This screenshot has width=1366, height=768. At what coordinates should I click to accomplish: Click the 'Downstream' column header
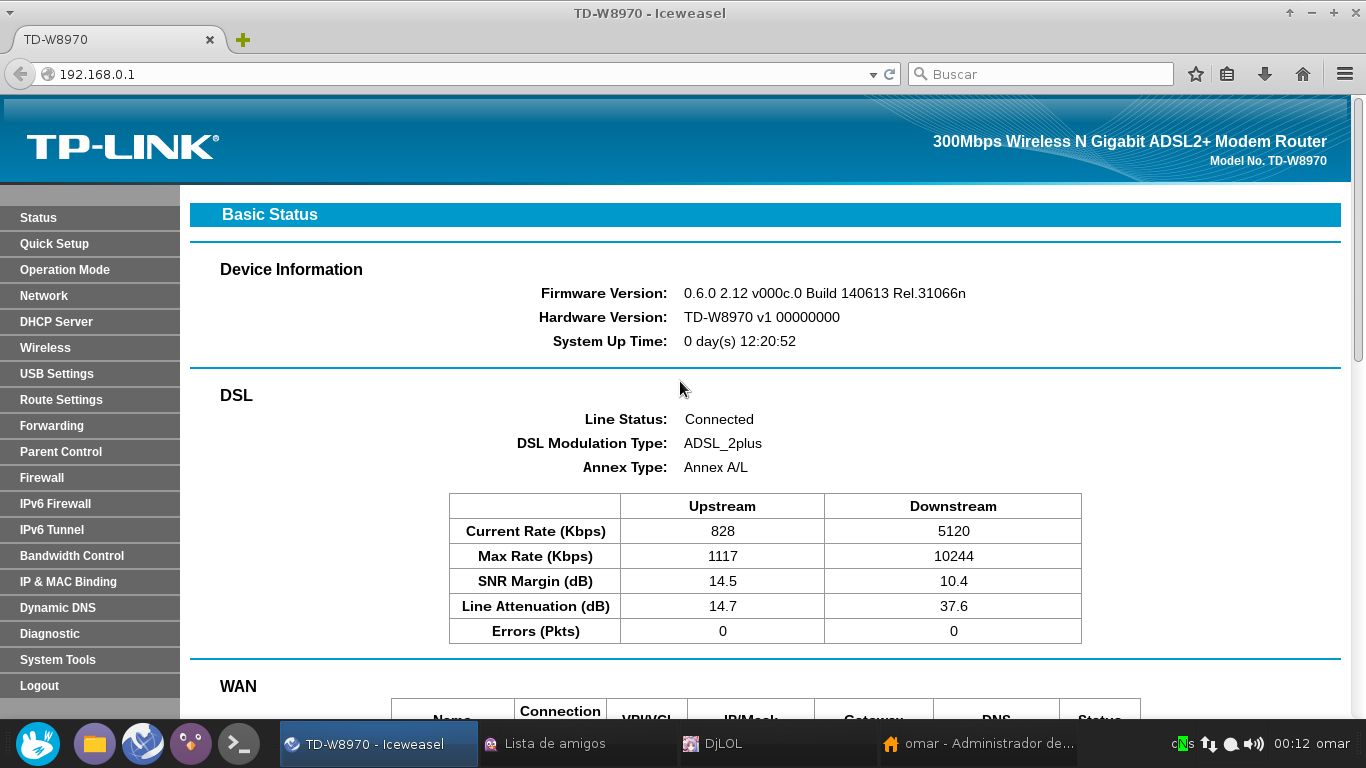(953, 506)
